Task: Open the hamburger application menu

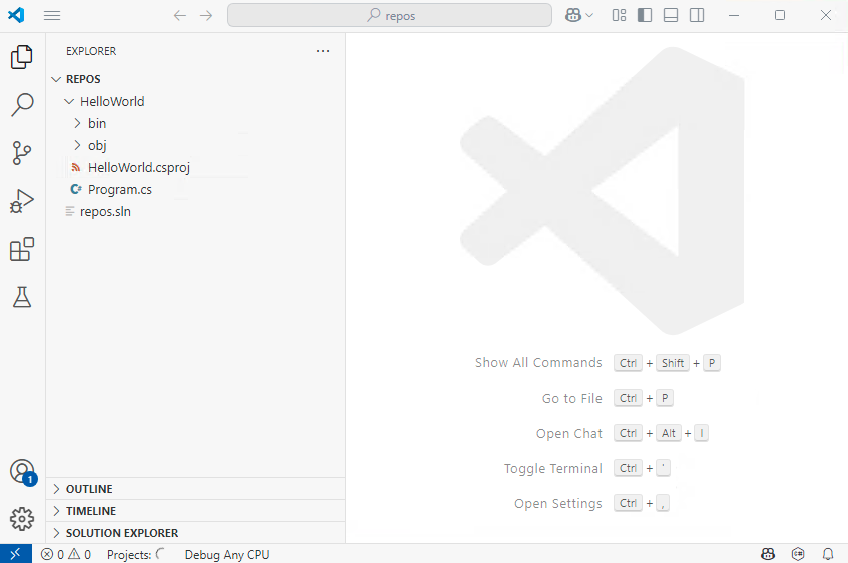Action: click(x=52, y=15)
